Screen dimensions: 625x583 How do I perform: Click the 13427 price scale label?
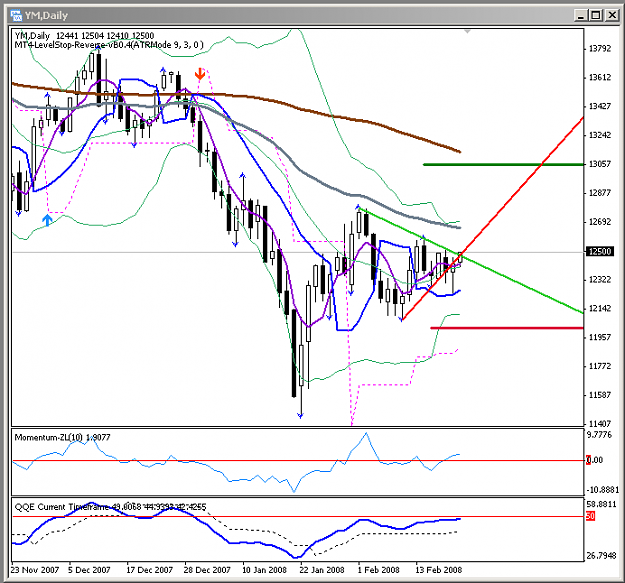point(599,106)
